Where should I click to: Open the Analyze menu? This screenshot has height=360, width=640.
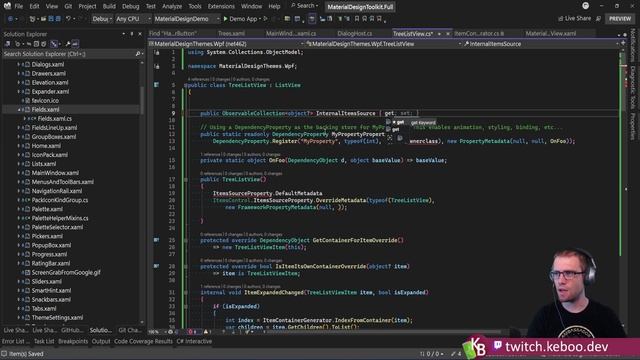[172, 7]
